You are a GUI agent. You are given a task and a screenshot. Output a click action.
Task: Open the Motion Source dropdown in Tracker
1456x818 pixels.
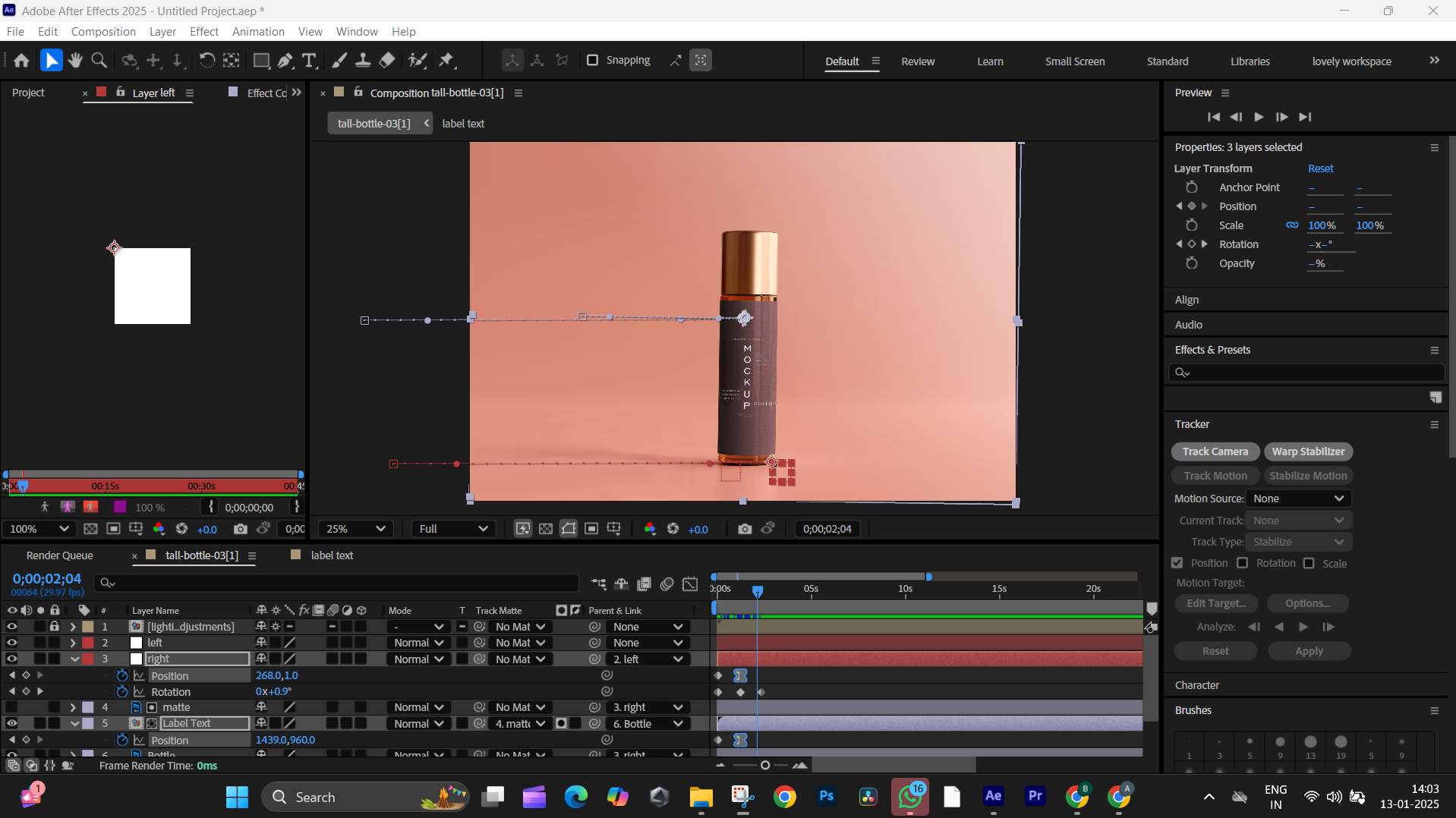click(x=1299, y=499)
